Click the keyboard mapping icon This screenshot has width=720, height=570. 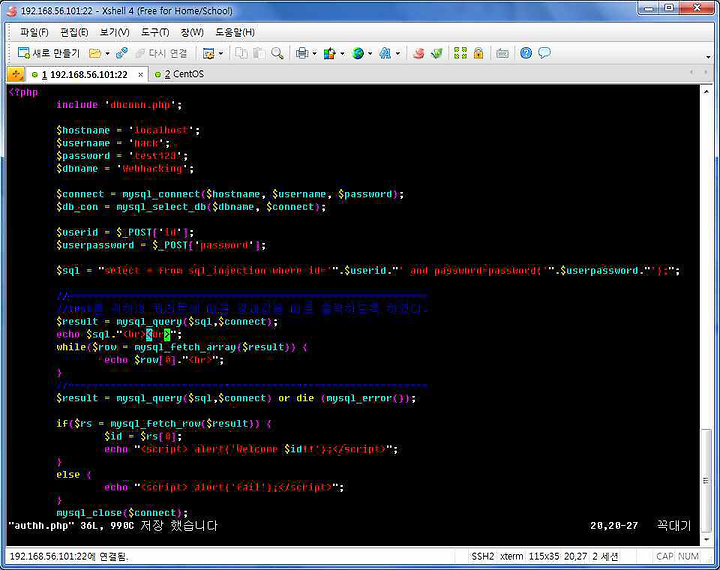point(502,53)
